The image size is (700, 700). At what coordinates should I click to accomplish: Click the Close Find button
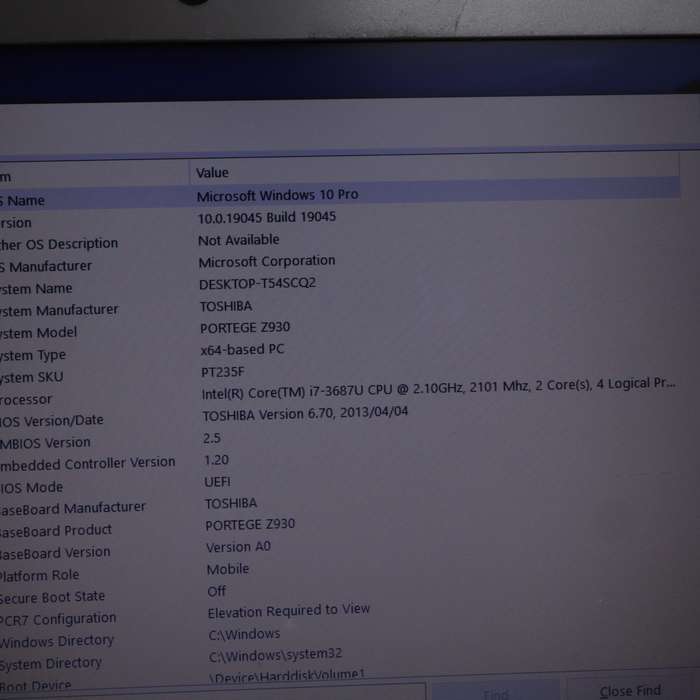[x=630, y=691]
